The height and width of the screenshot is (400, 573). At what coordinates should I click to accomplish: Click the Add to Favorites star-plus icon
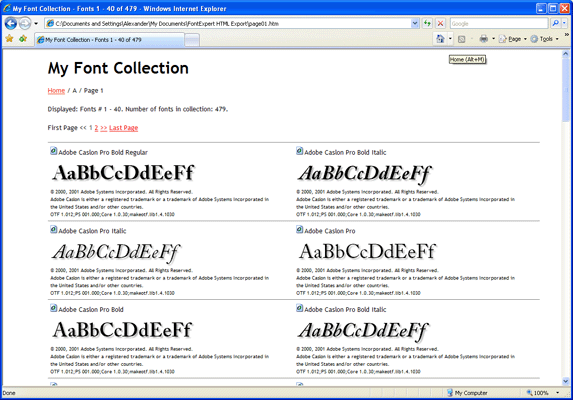[23, 39]
